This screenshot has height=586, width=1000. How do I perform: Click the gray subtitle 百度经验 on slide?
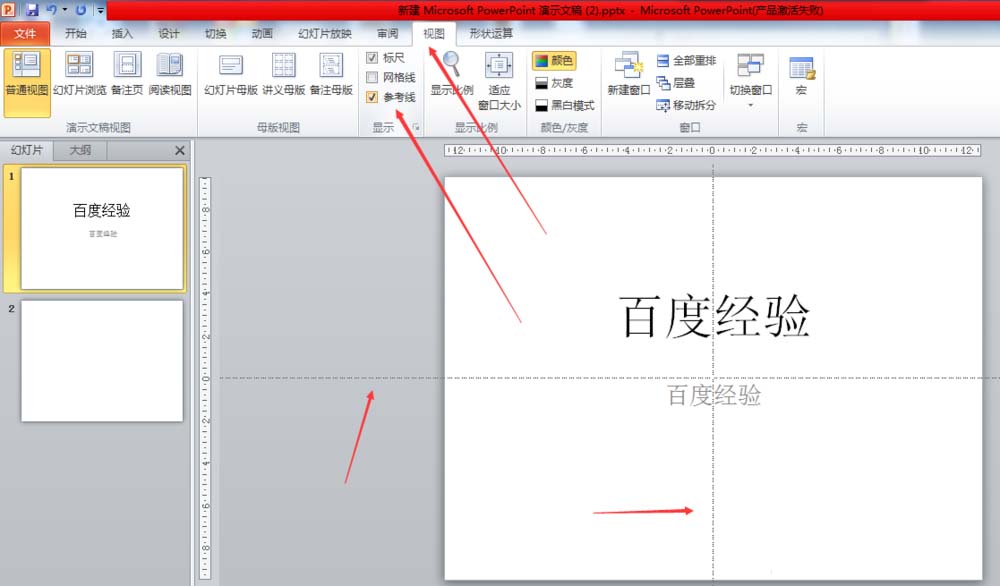point(714,395)
